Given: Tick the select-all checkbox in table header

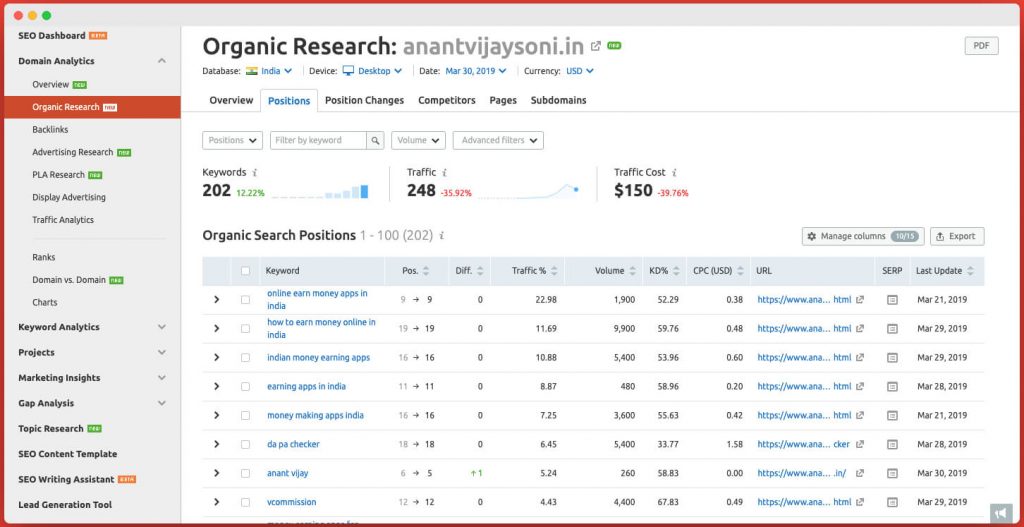Looking at the screenshot, I should click(246, 271).
